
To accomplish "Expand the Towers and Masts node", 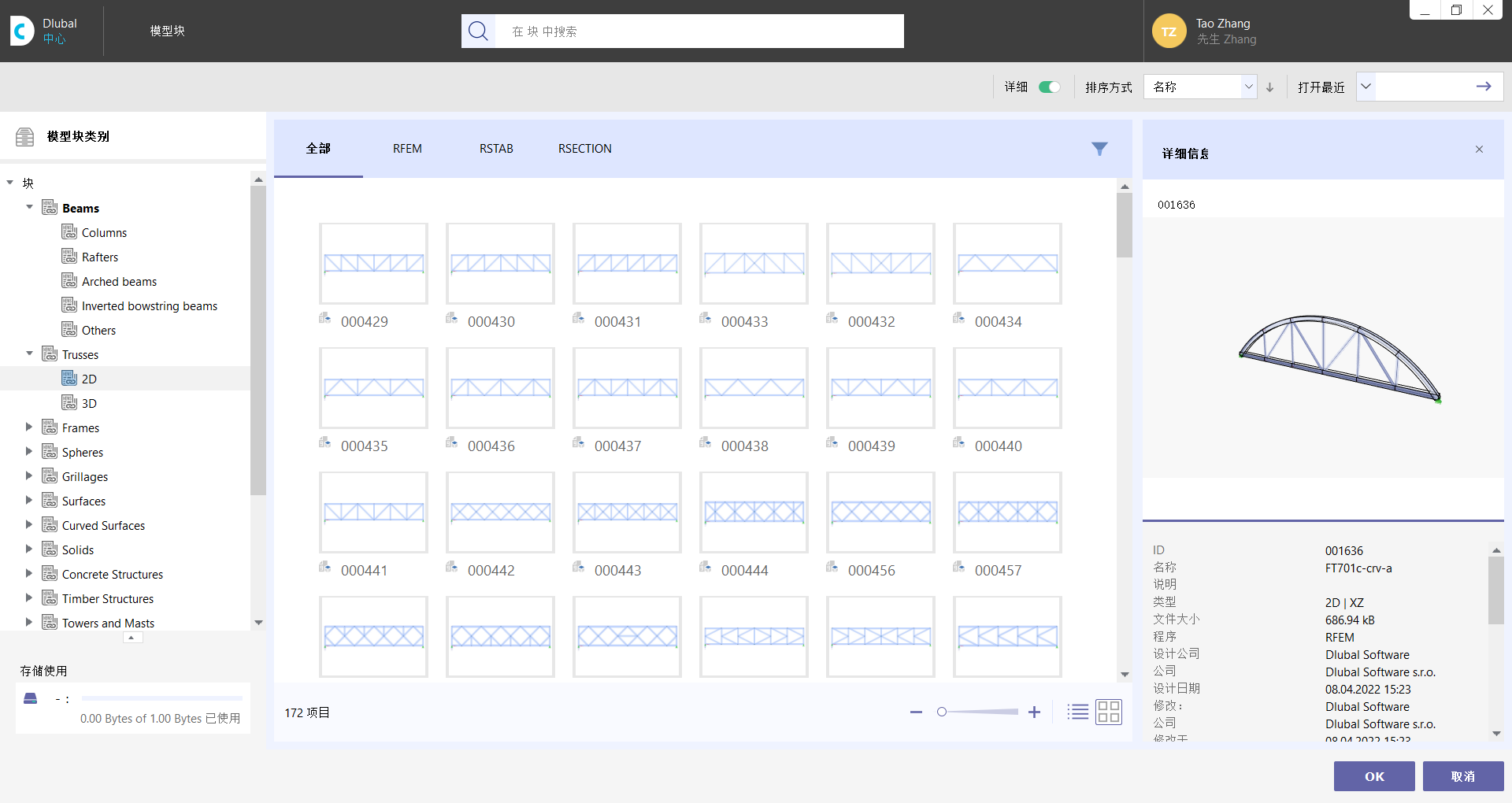I will 29,623.
